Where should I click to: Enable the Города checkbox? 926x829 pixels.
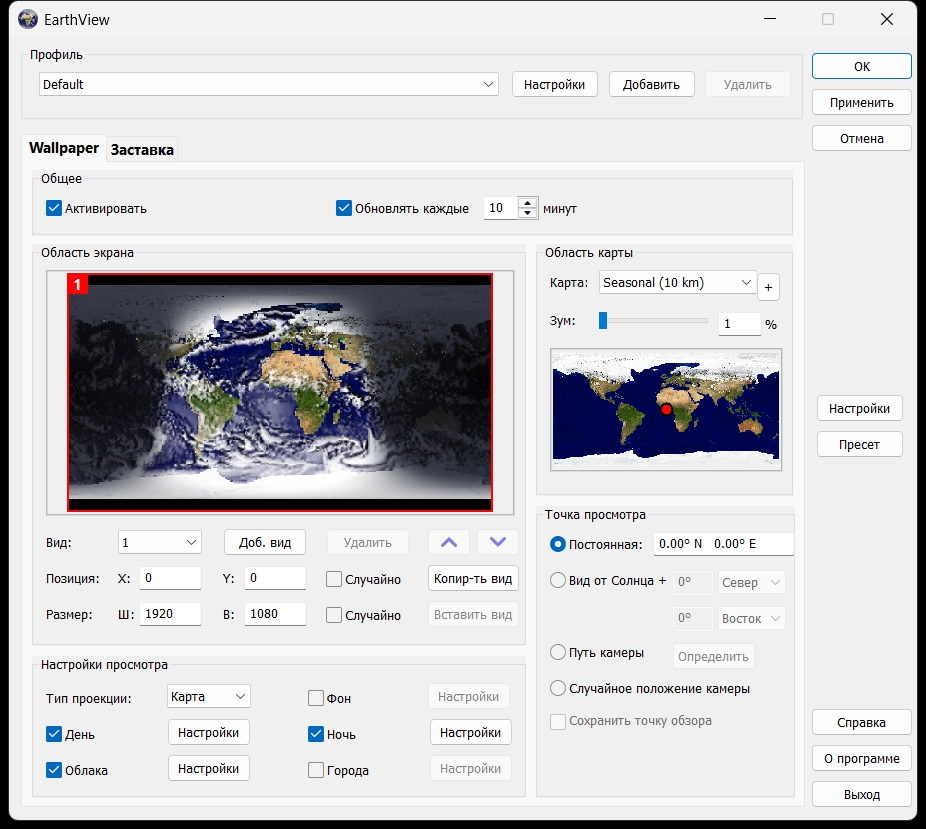pos(316,770)
